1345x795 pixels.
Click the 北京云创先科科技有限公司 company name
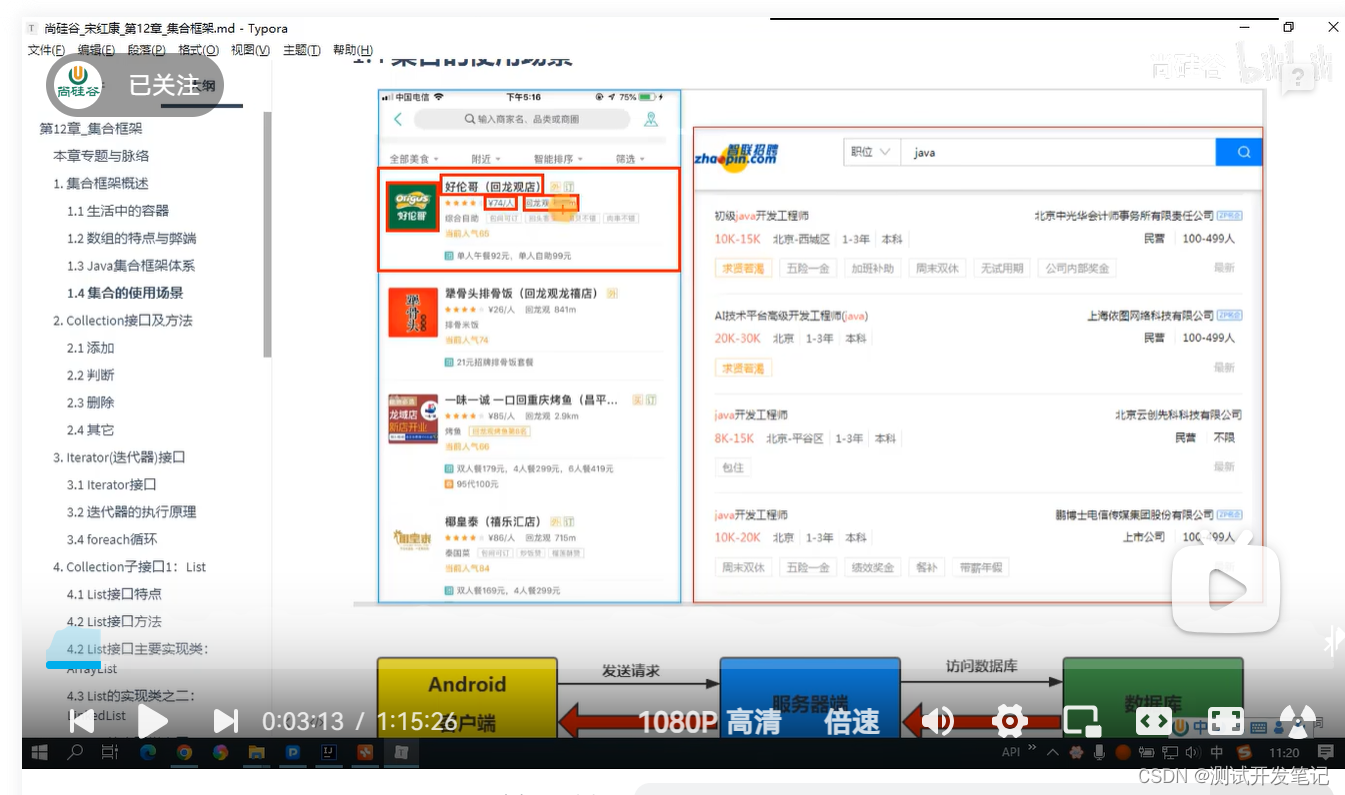point(1178,415)
